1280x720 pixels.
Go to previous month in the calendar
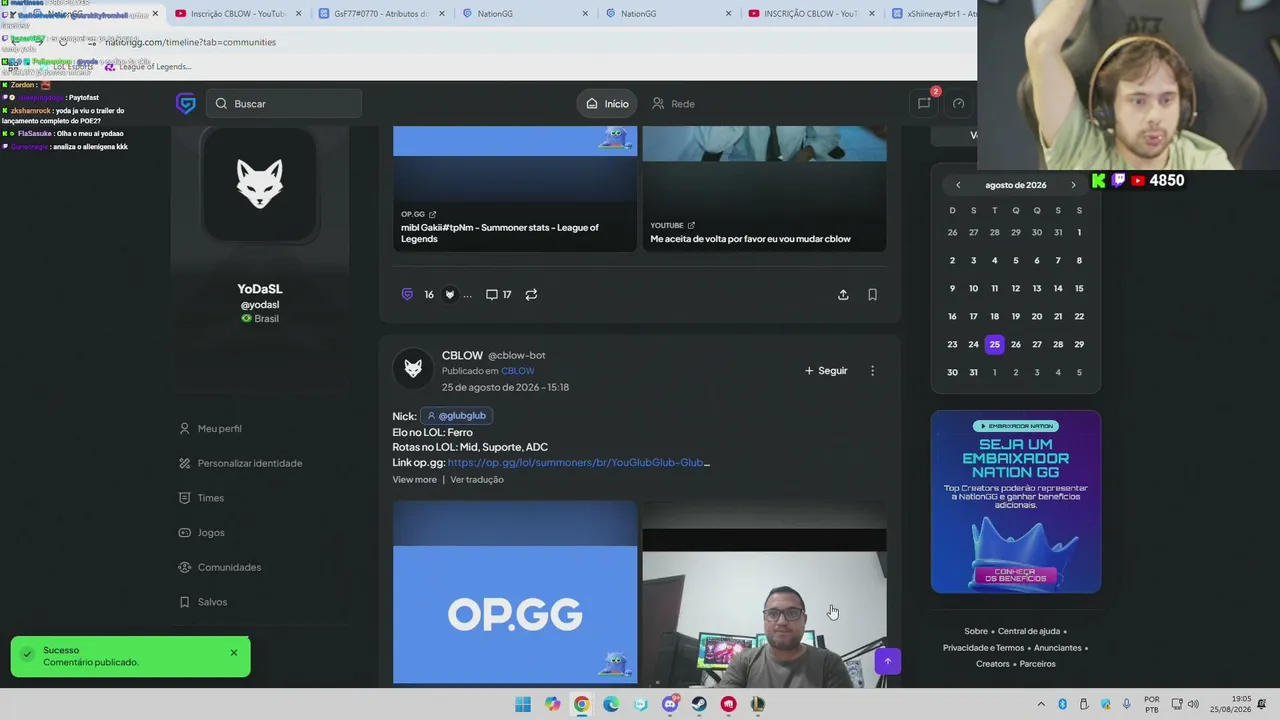(958, 185)
